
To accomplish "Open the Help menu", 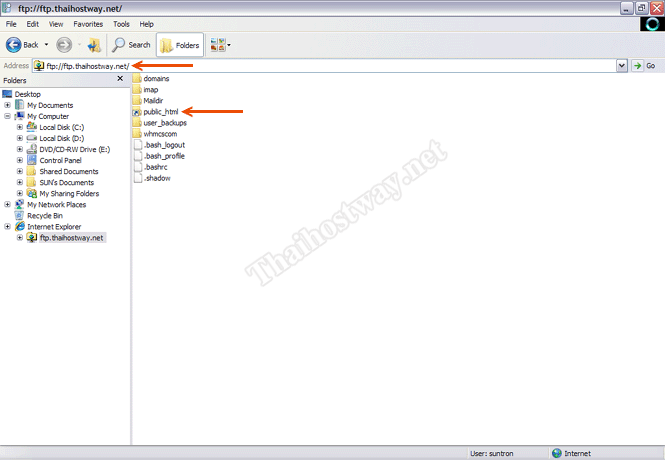I will (146, 24).
